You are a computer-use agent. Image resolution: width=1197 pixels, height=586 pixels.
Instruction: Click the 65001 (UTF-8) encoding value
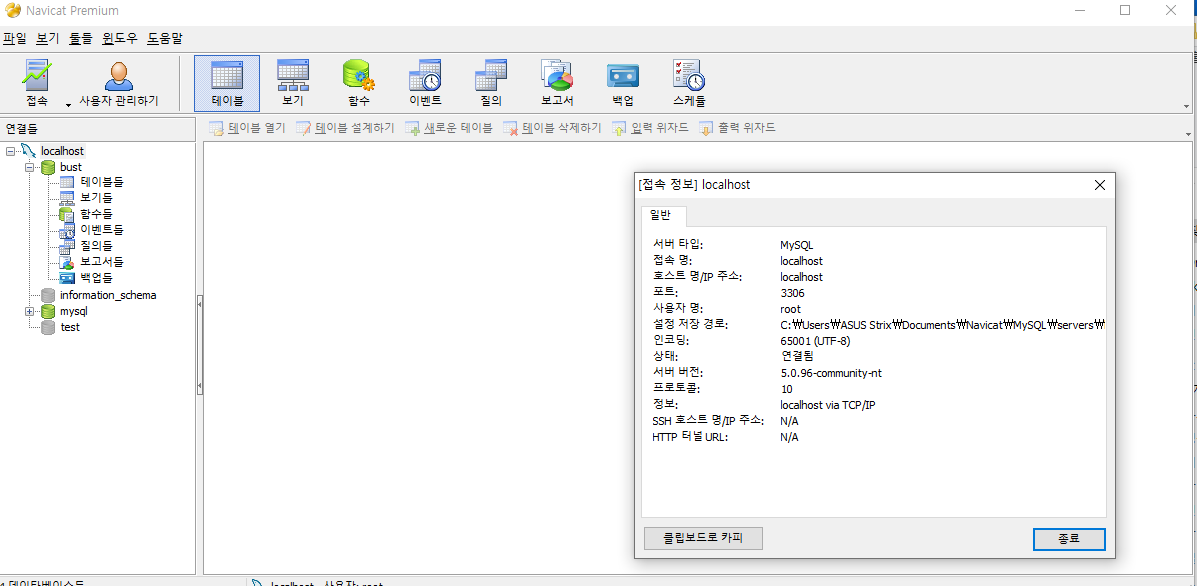click(815, 341)
